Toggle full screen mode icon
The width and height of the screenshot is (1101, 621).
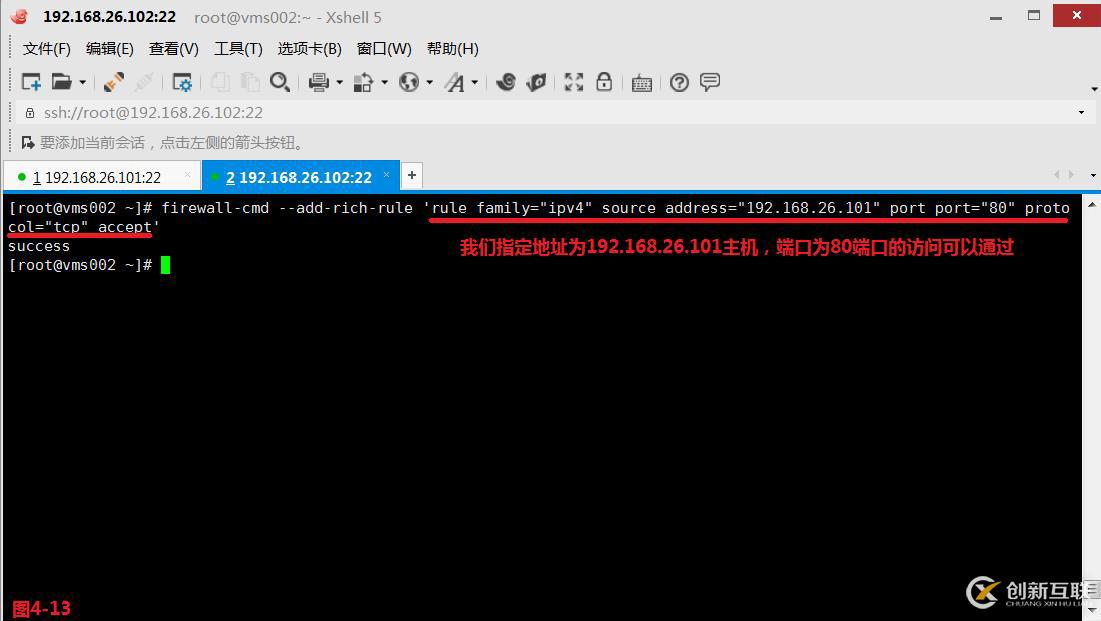pyautogui.click(x=573, y=82)
